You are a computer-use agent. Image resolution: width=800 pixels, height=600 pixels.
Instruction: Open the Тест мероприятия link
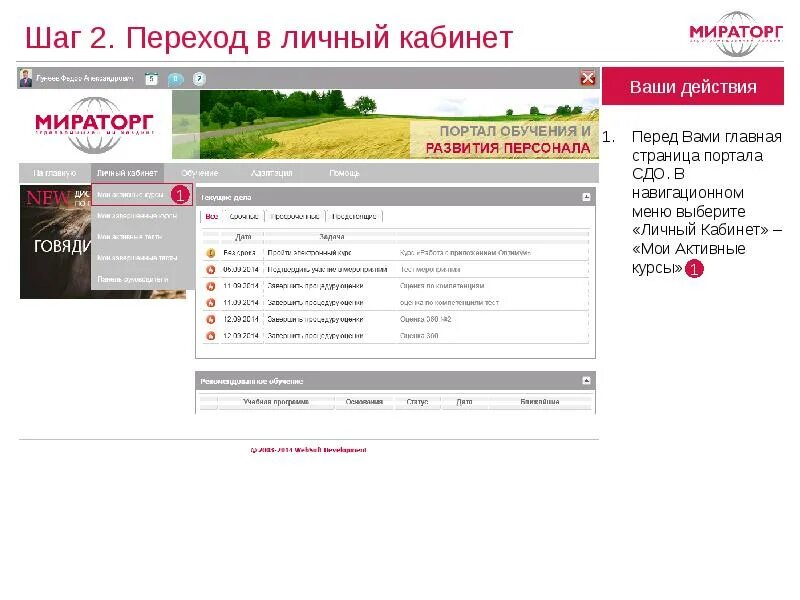430,269
